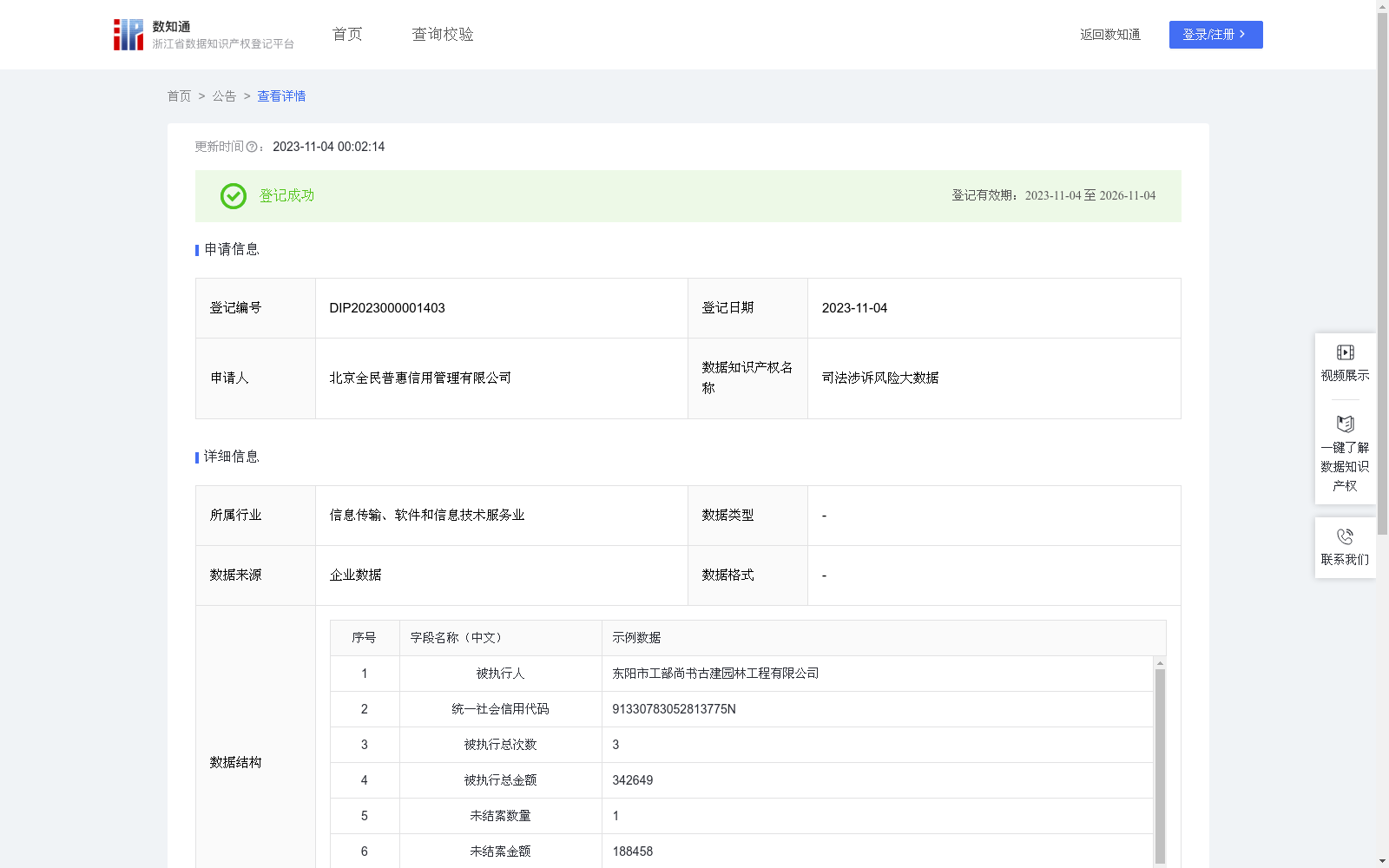Image resolution: width=1389 pixels, height=868 pixels.
Task: Click field name 被执行人
Action: coord(501,674)
